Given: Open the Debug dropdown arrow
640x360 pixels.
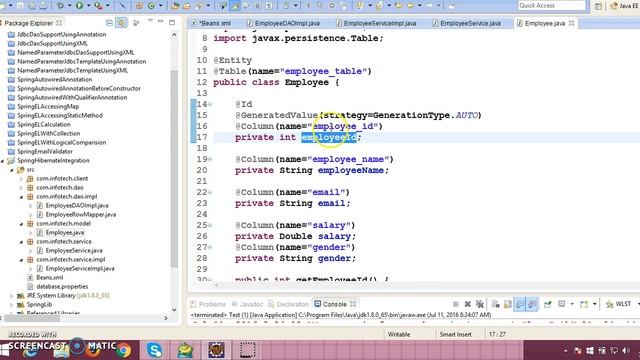Looking at the screenshot, I should 69,6.
